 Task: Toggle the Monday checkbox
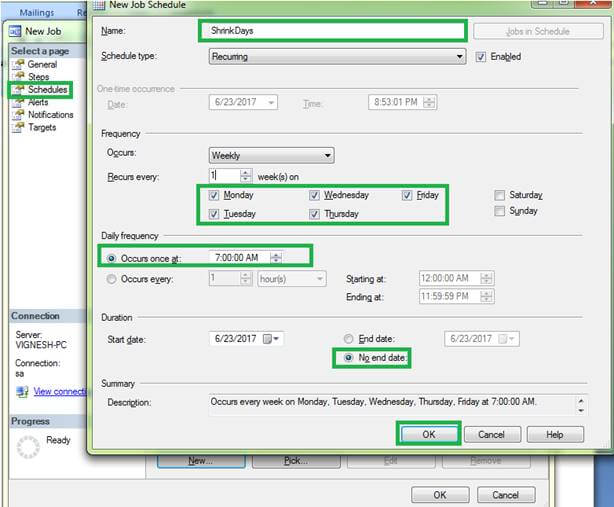click(214, 195)
